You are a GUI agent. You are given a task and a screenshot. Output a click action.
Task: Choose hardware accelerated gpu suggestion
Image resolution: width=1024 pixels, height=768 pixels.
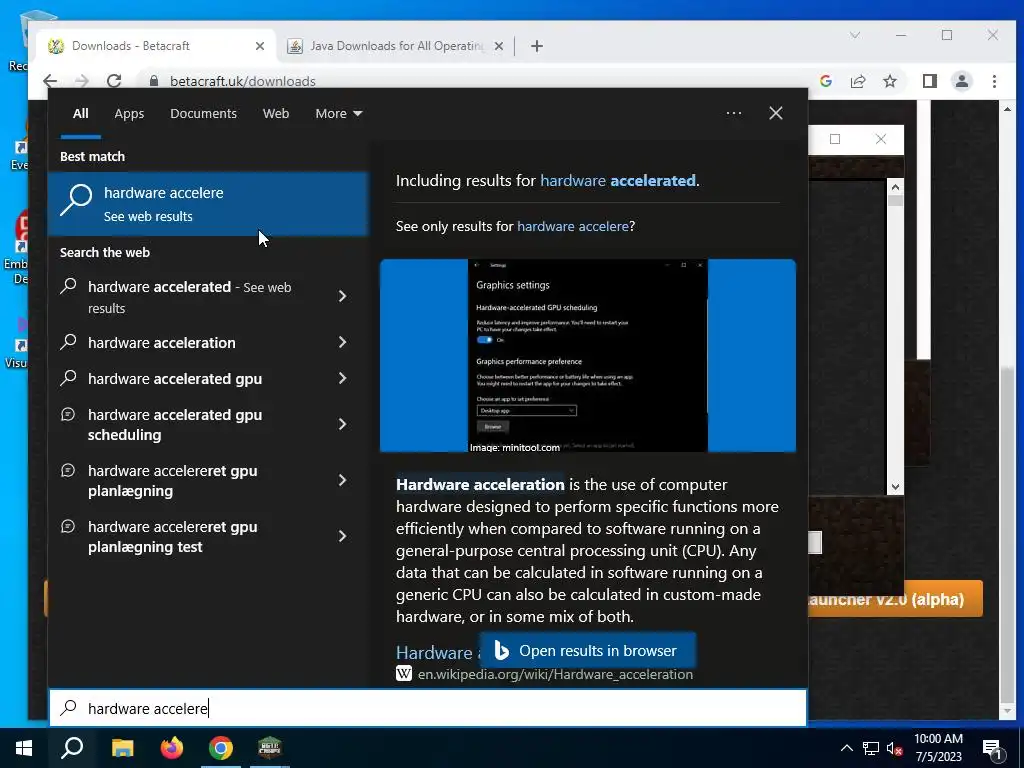coord(174,379)
